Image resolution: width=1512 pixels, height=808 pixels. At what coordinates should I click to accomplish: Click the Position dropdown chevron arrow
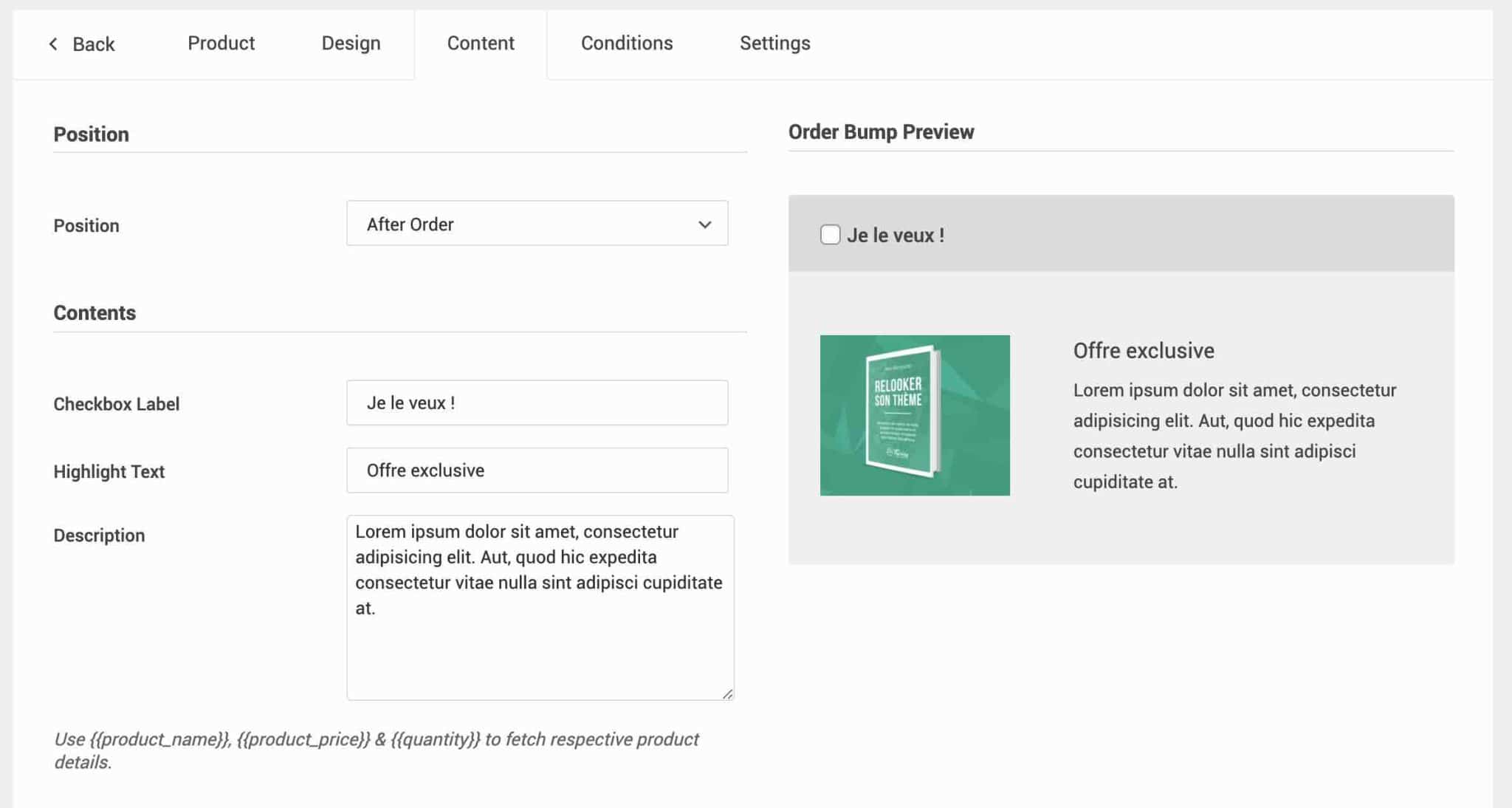pos(704,225)
